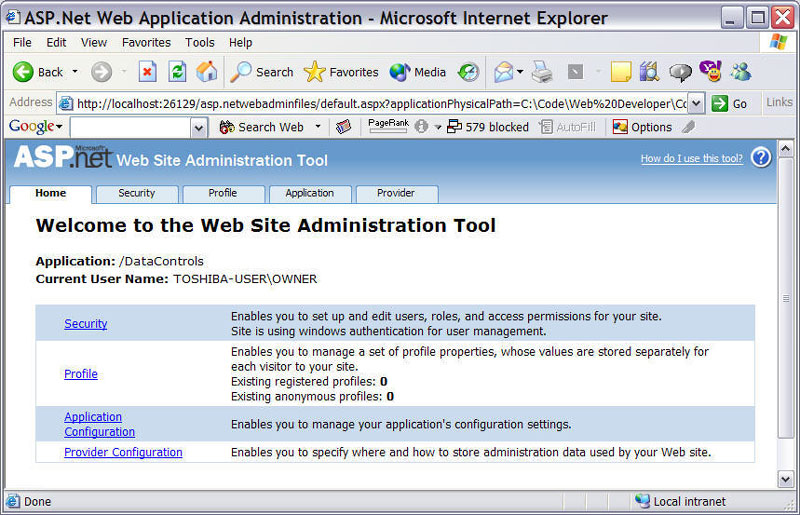Go to the Home page house icon
800x515 pixels.
(x=207, y=72)
